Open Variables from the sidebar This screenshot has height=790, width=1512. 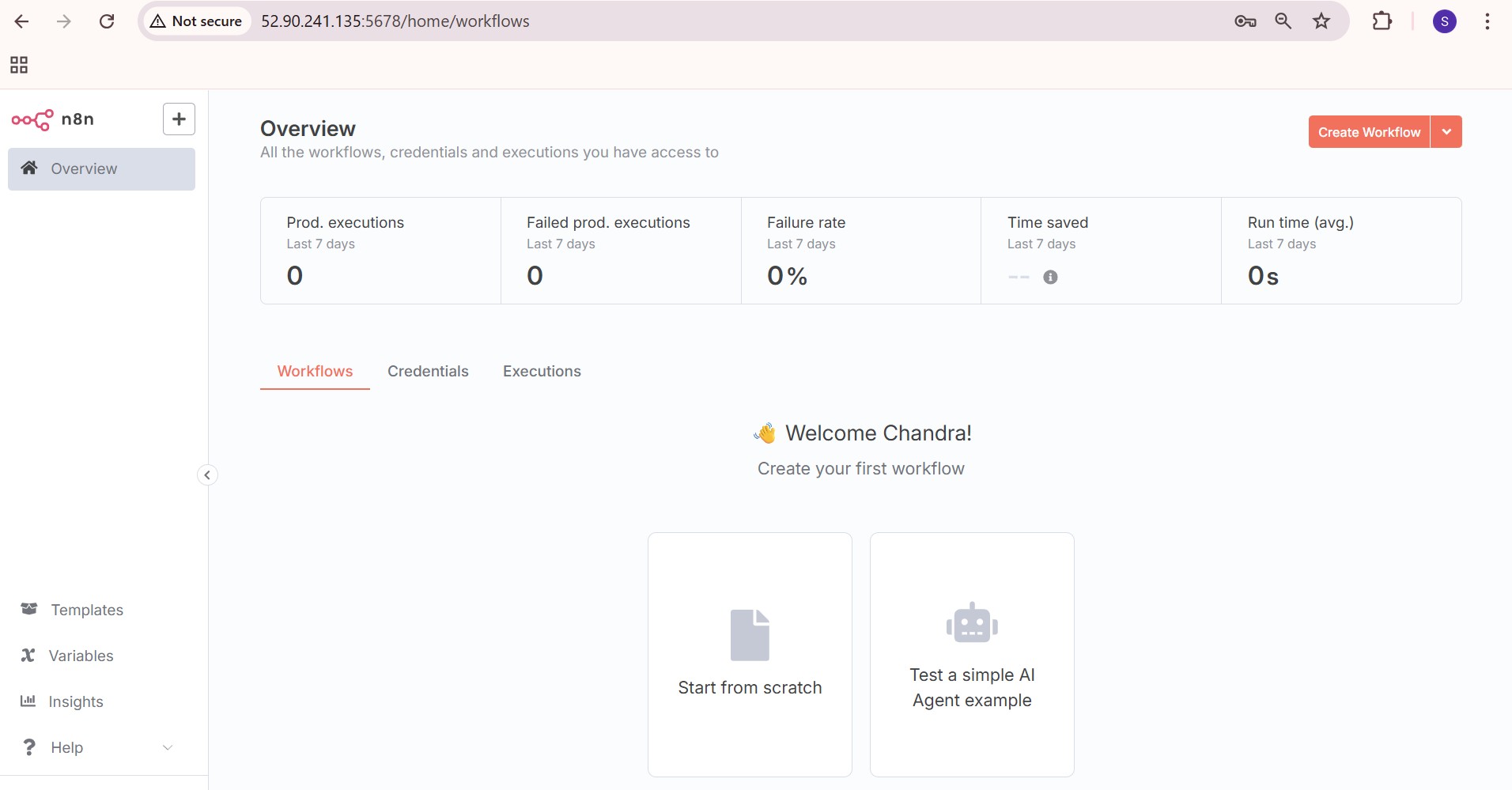click(x=81, y=656)
